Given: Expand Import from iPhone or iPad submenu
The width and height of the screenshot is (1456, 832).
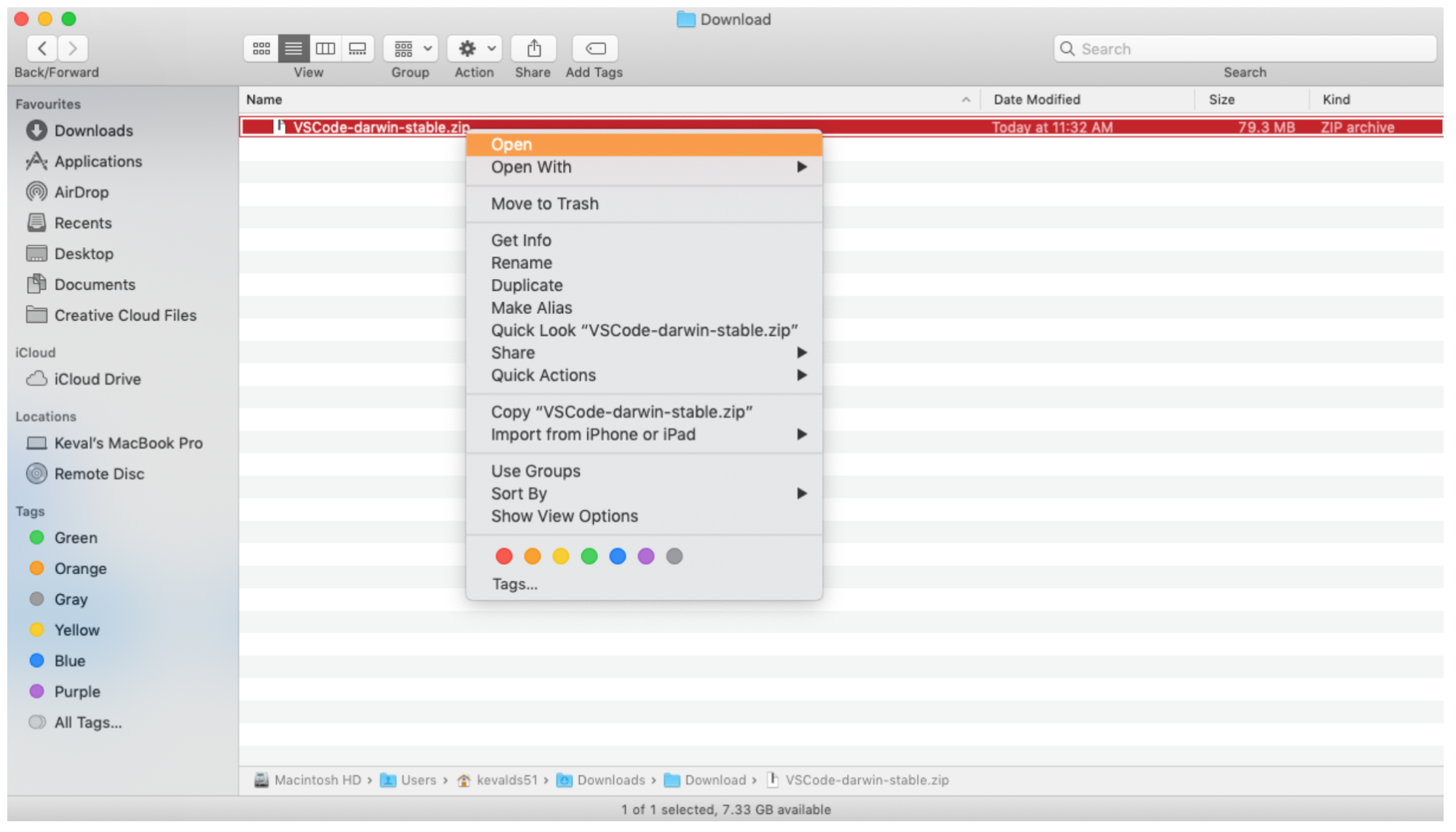Looking at the screenshot, I should [x=644, y=435].
